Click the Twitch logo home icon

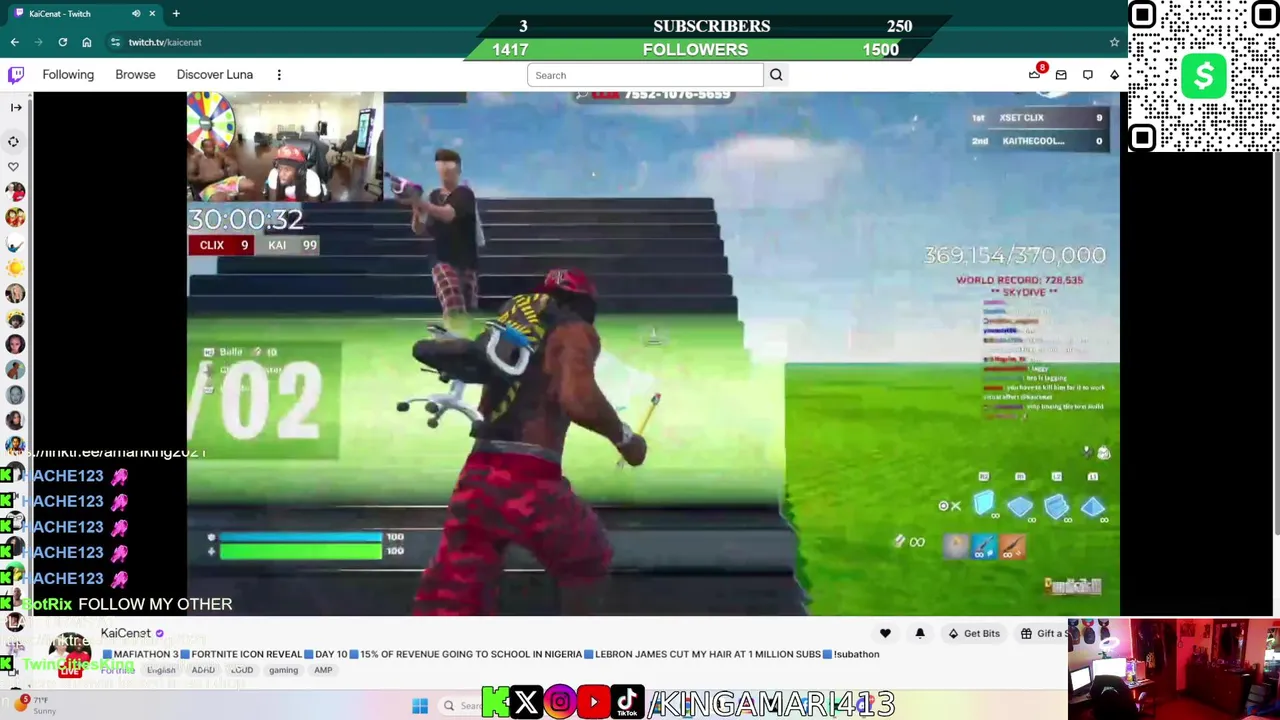pos(16,75)
